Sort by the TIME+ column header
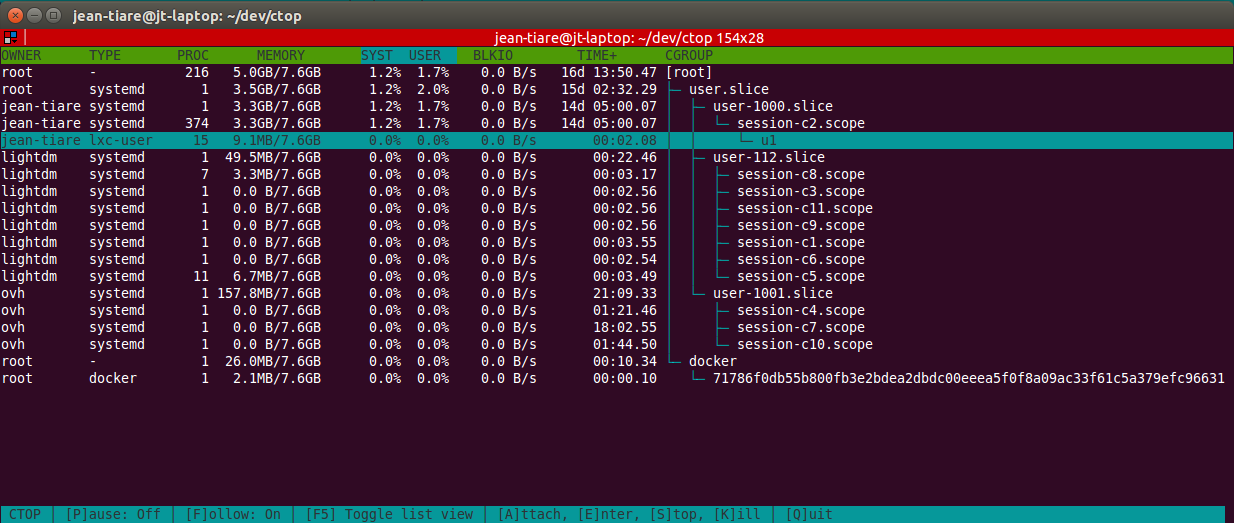The height and width of the screenshot is (523, 1234). pos(597,55)
